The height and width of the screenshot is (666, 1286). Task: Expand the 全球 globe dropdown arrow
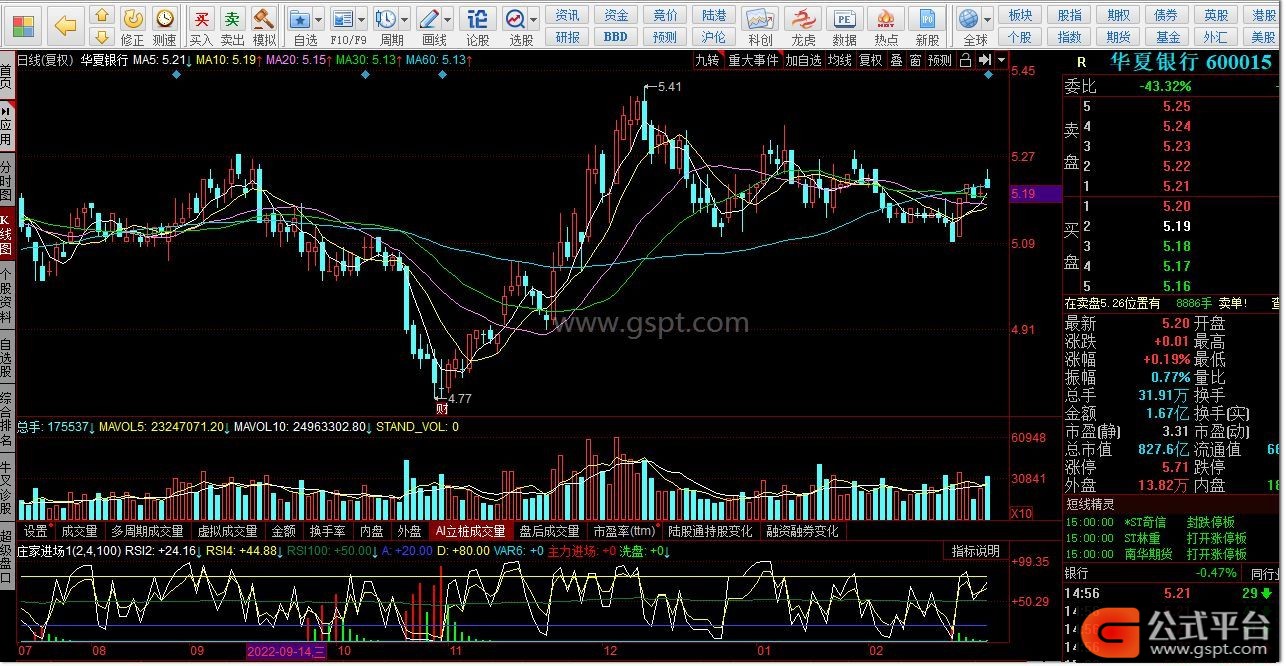click(x=990, y=20)
